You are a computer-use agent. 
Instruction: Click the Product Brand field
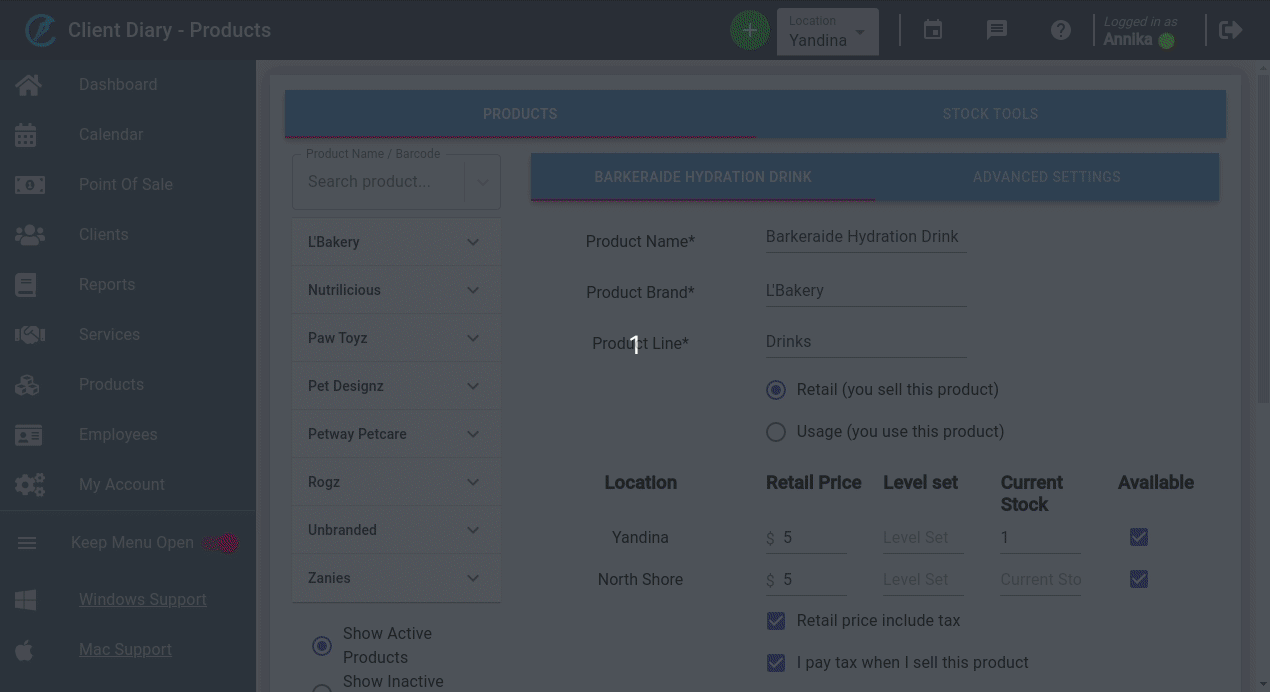click(866, 291)
